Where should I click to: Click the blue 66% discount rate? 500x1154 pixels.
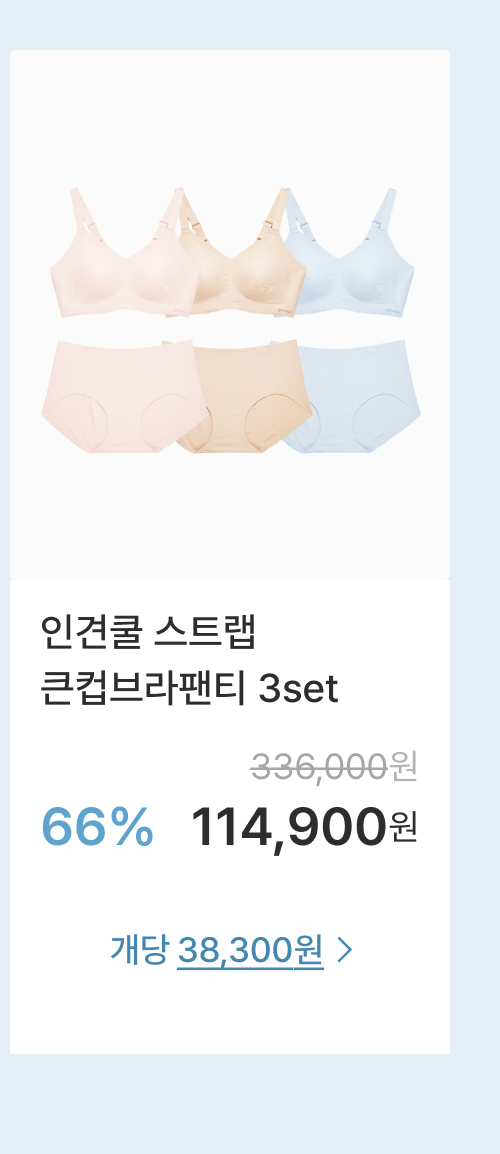(x=98, y=826)
